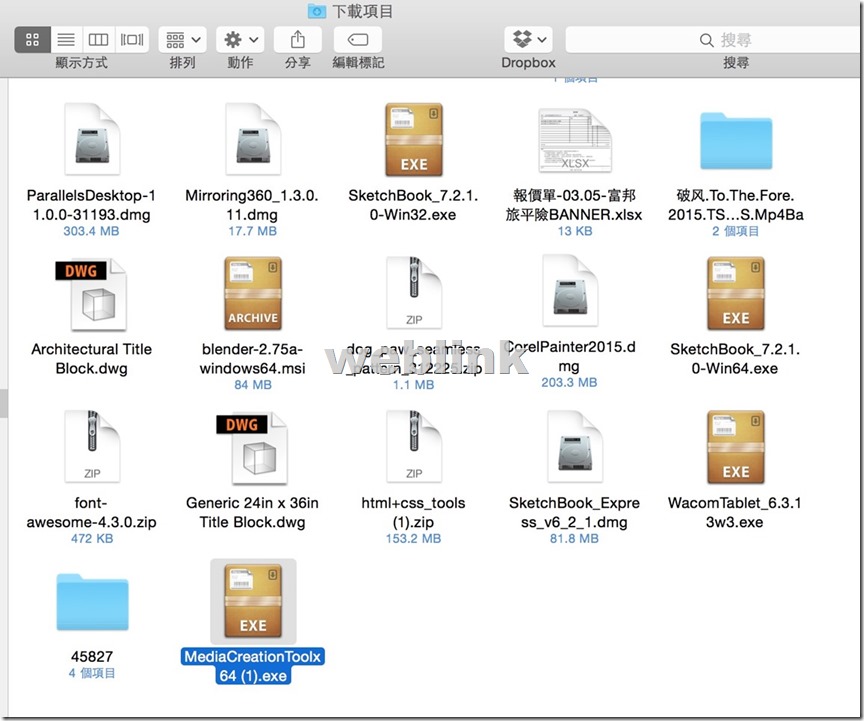Click the edit tags button
Screen dimensions: 864x721
click(x=358, y=40)
